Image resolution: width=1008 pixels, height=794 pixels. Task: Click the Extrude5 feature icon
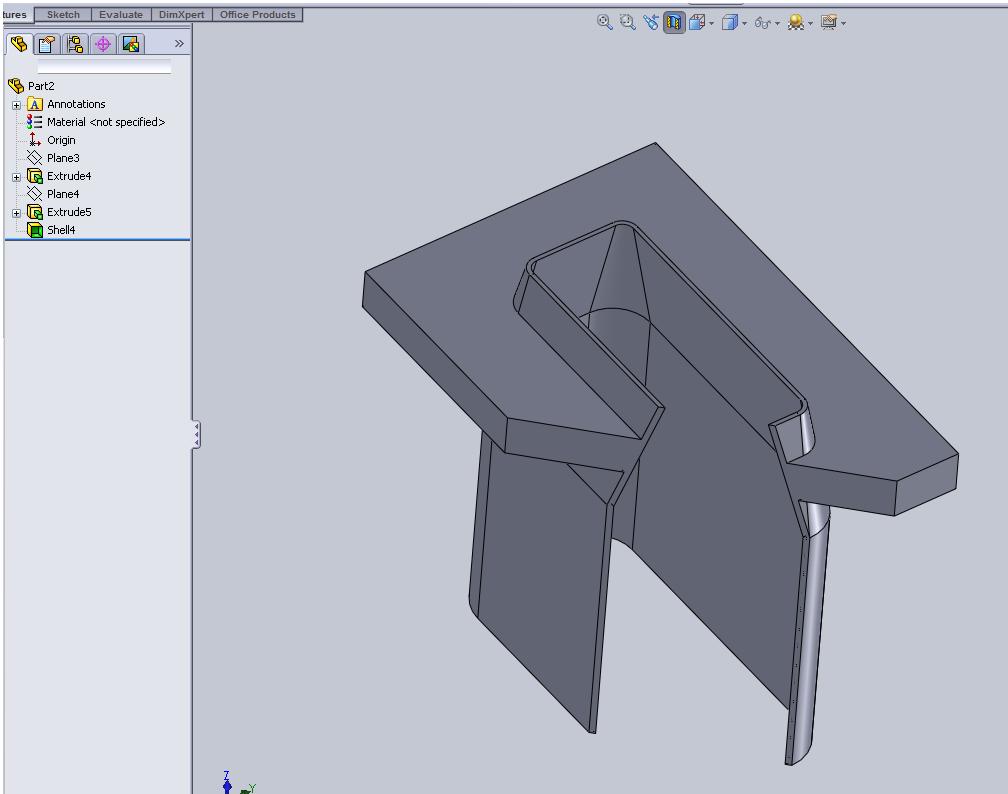[35, 212]
